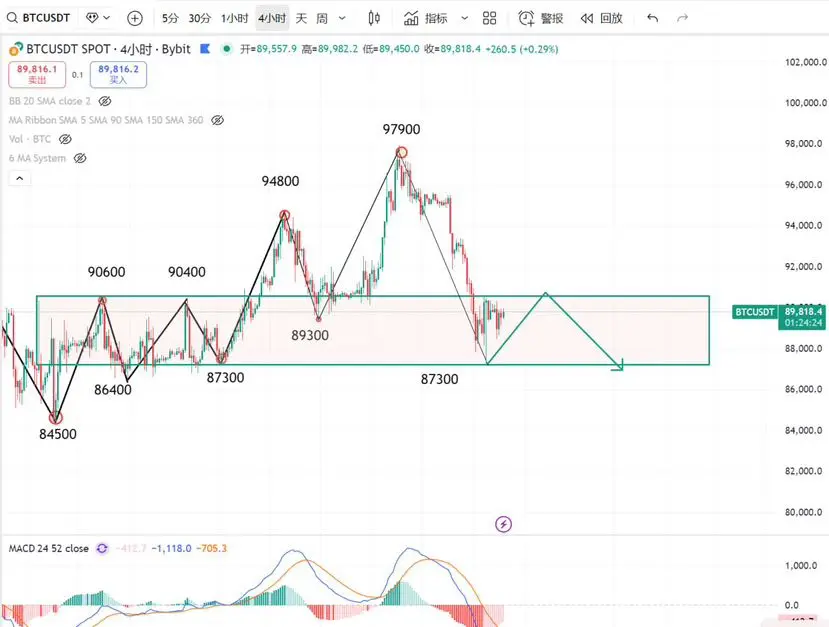The width and height of the screenshot is (829, 627).
Task: Click the buy 买入 price button
Action: (118, 75)
